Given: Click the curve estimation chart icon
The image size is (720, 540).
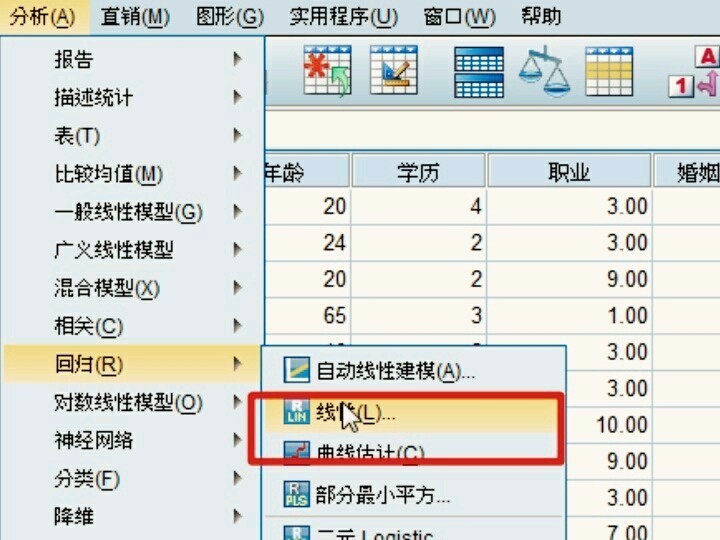Looking at the screenshot, I should coord(296,453).
